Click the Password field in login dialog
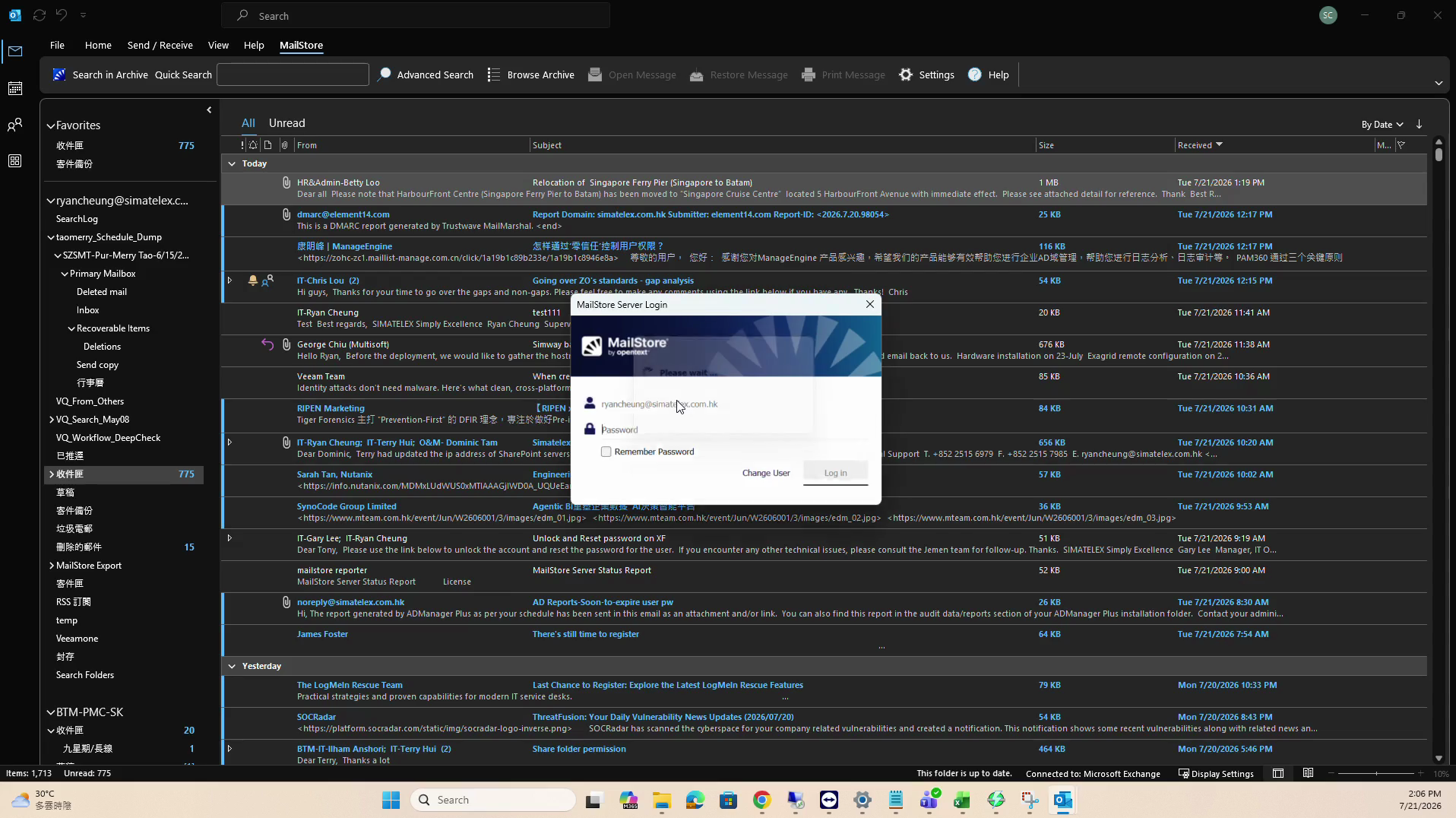 coord(733,430)
